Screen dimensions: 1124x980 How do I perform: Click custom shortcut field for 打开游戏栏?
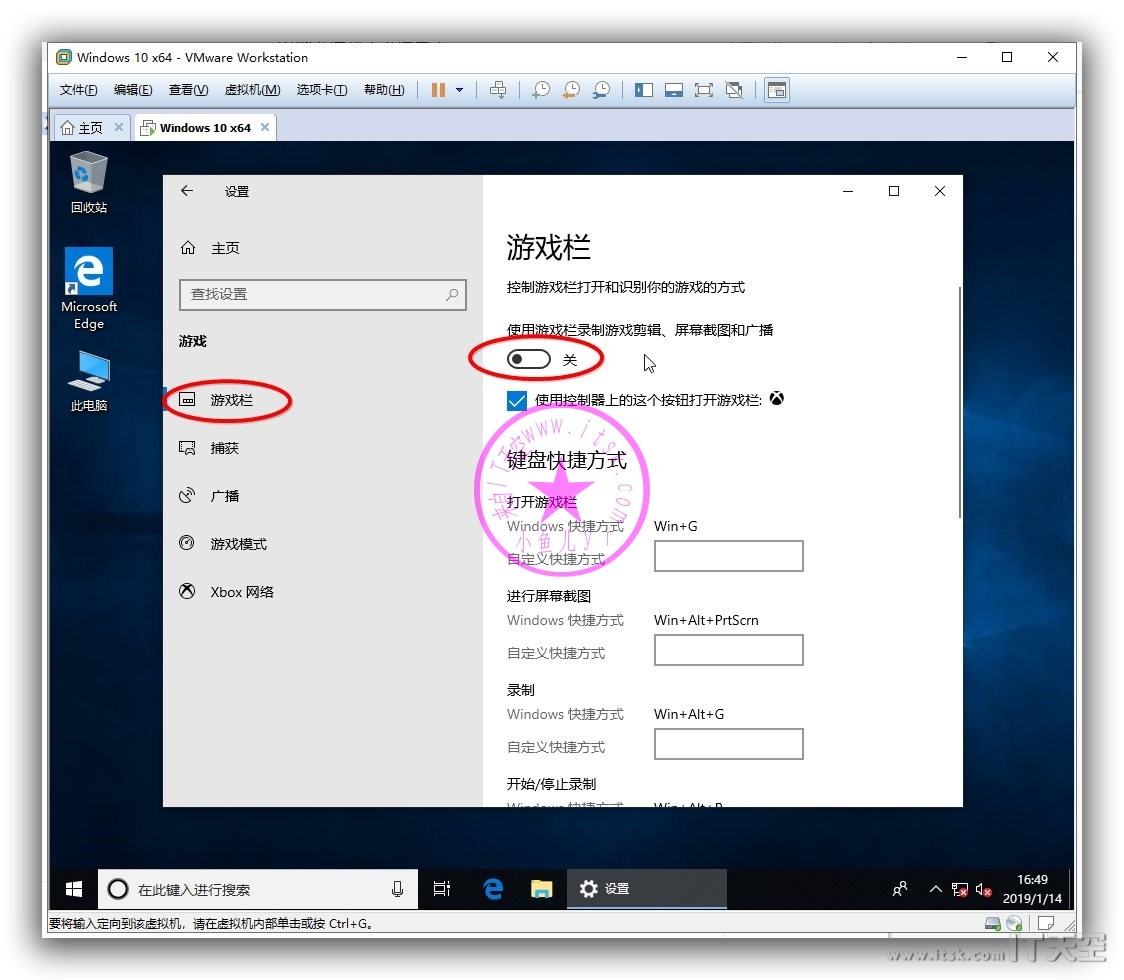(x=728, y=556)
